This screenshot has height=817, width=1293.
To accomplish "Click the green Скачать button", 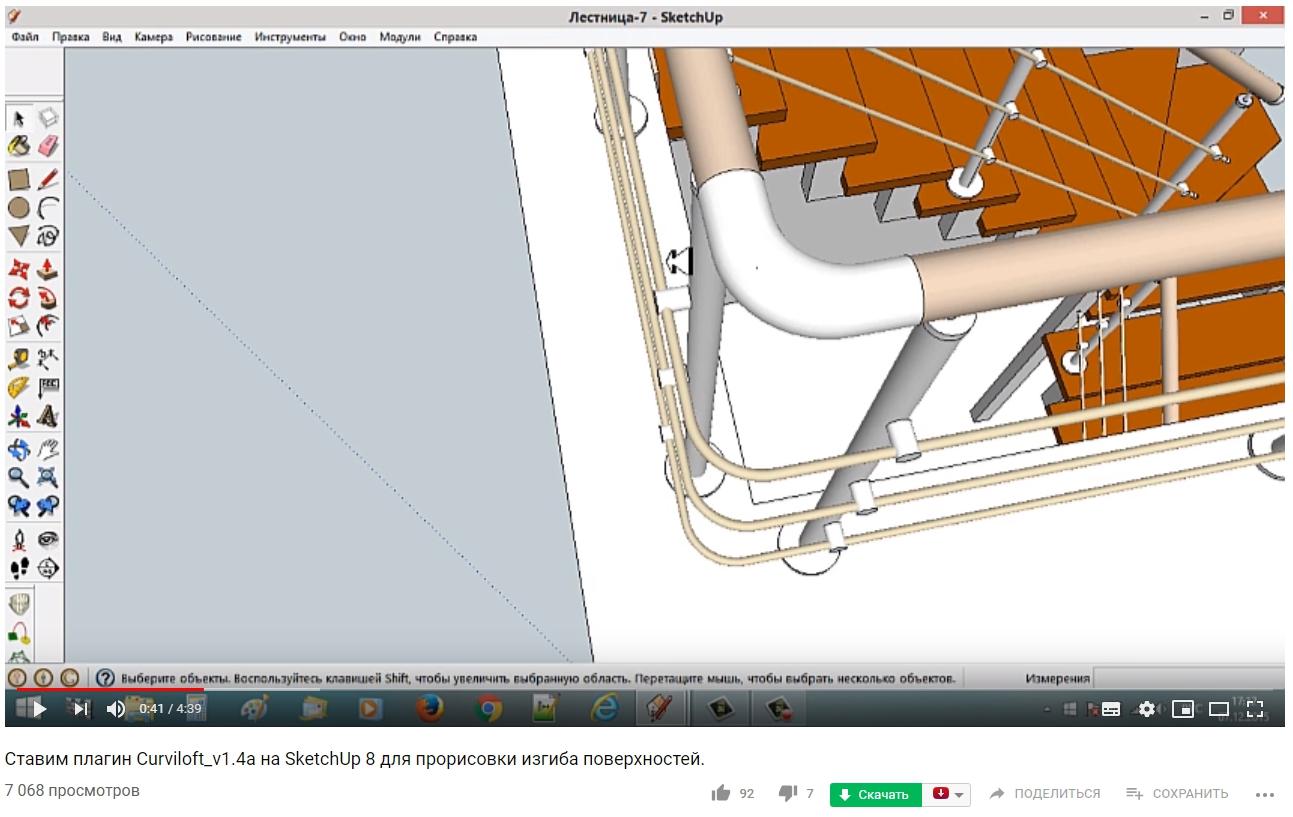I will 875,795.
